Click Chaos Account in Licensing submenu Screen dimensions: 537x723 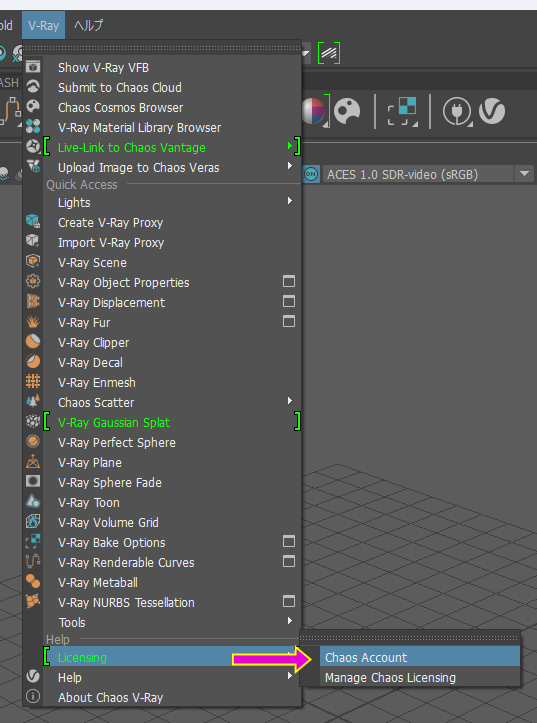tap(420, 658)
